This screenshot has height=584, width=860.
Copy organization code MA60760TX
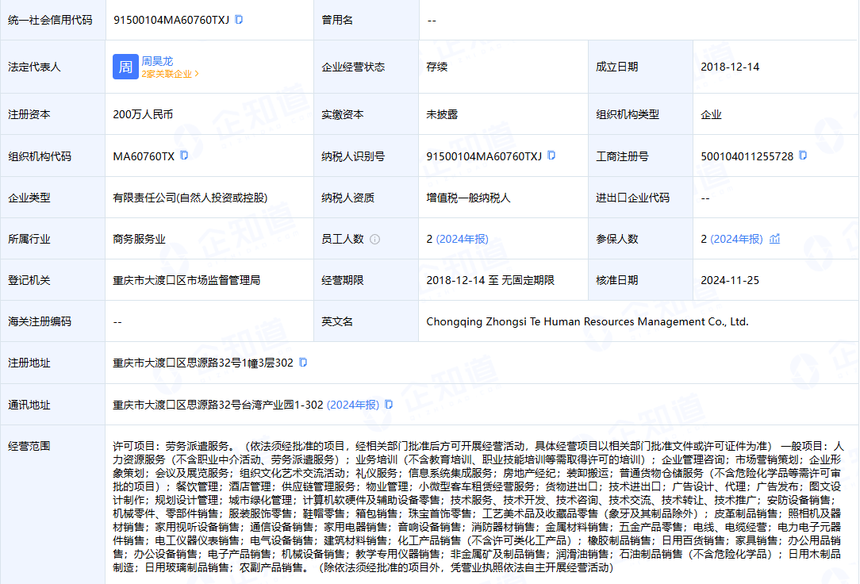(x=184, y=156)
